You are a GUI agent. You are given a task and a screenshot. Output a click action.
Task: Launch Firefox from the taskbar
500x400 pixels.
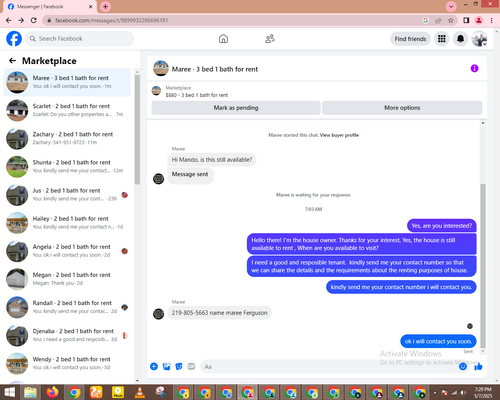pos(52,392)
